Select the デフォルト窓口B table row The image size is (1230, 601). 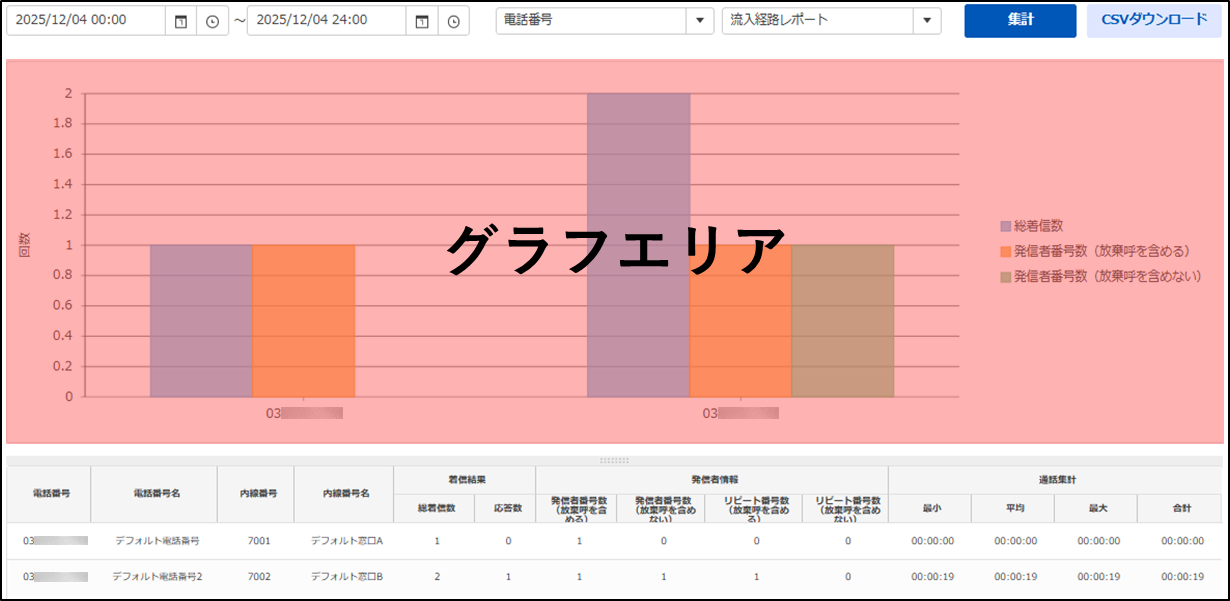[346, 577]
